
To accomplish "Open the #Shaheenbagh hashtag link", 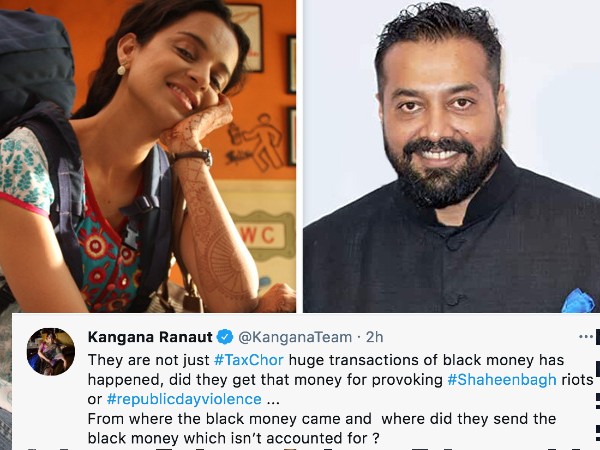I will click(x=502, y=380).
